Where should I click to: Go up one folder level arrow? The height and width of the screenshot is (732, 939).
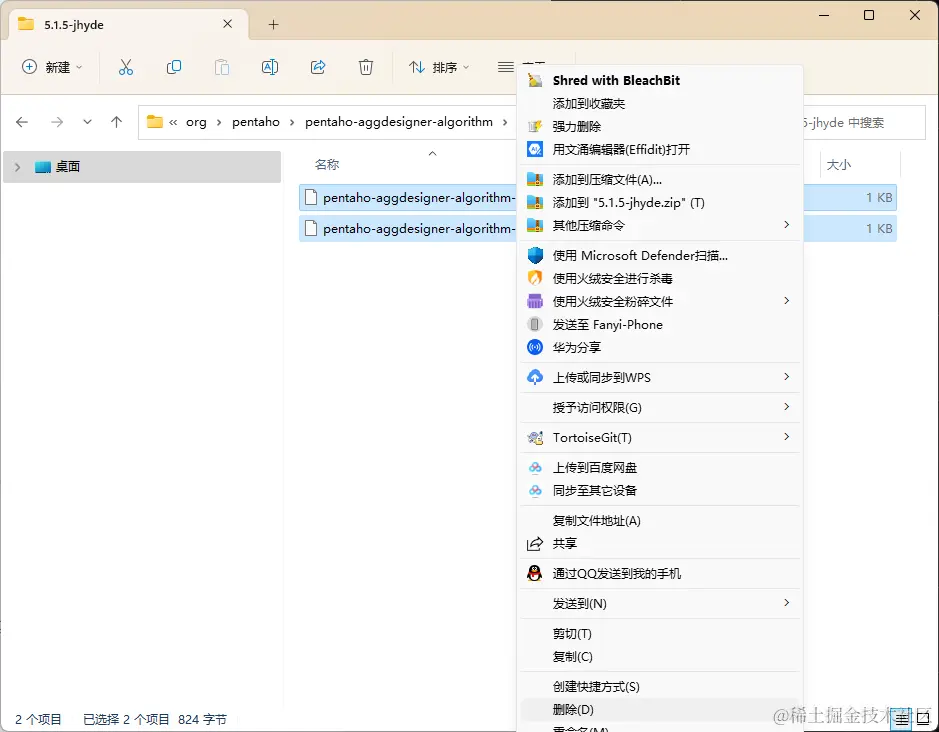tap(116, 122)
